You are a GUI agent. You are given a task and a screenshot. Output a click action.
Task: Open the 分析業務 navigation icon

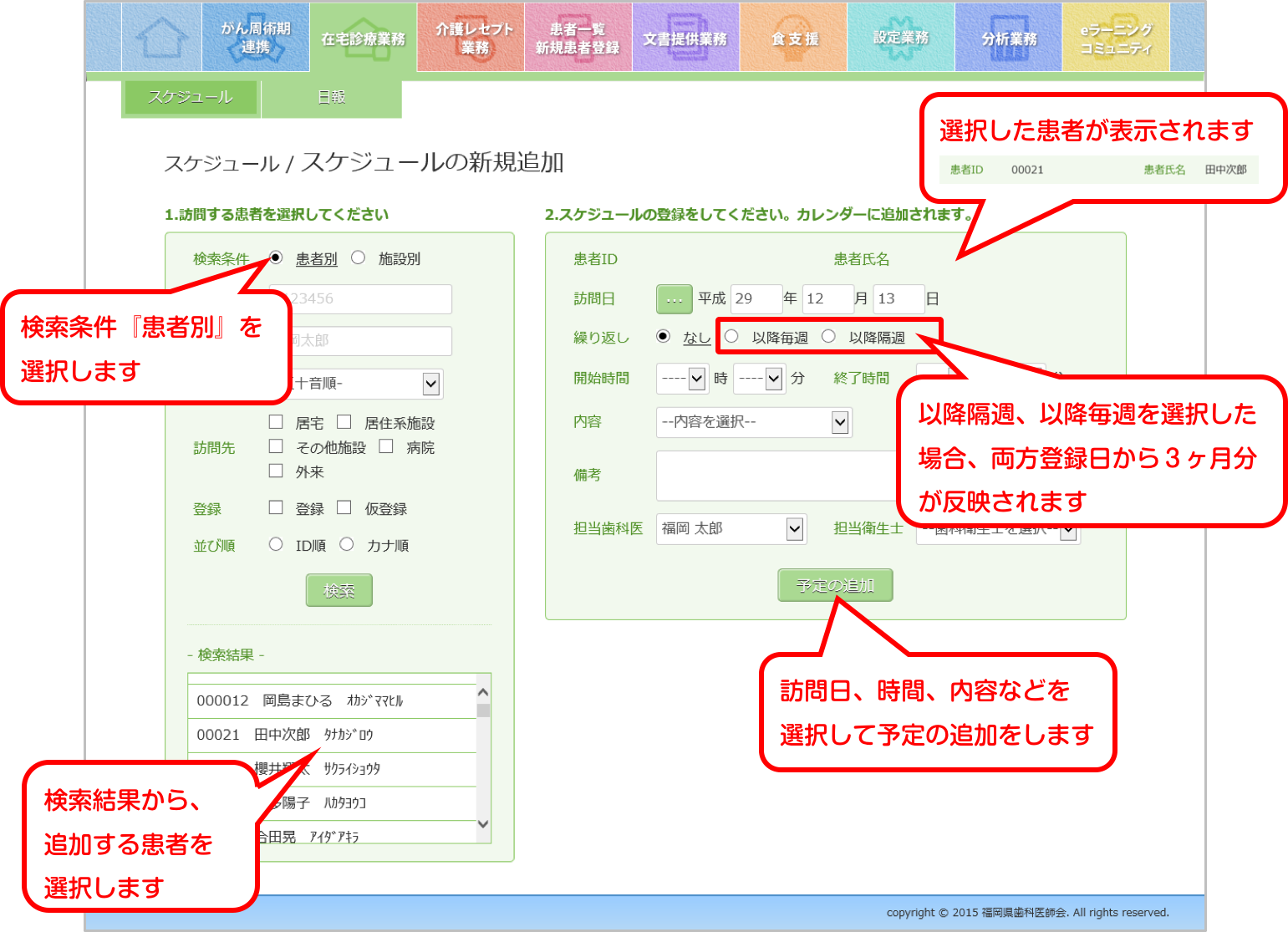1009,38
